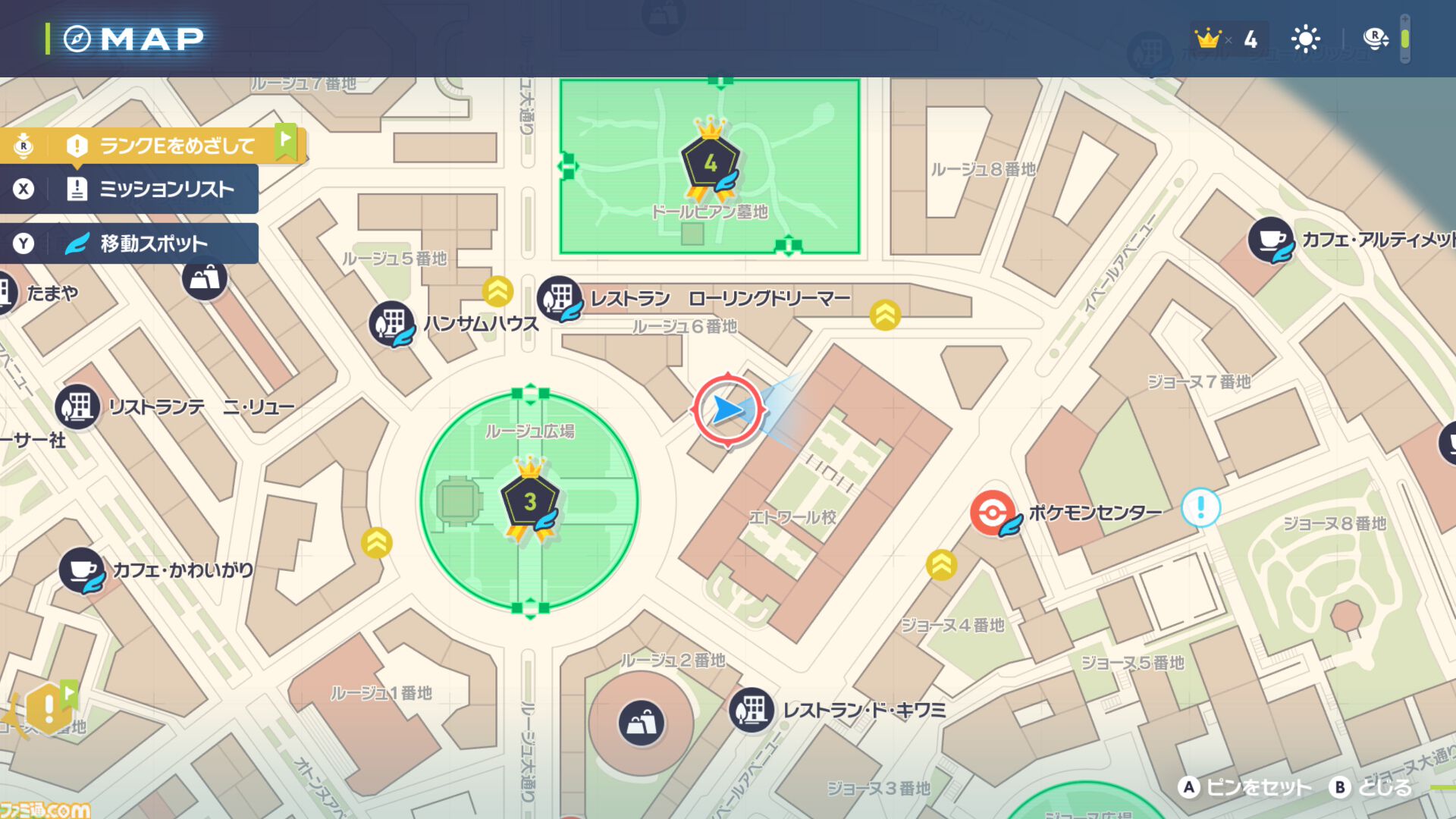Click the ルージュ1番地 district label
Screen dimensions: 1456x819
click(381, 693)
